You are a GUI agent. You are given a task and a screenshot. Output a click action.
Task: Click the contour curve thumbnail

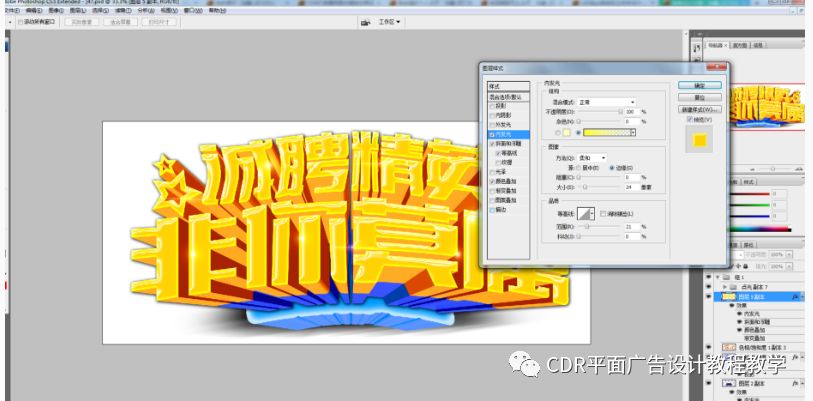[584, 214]
